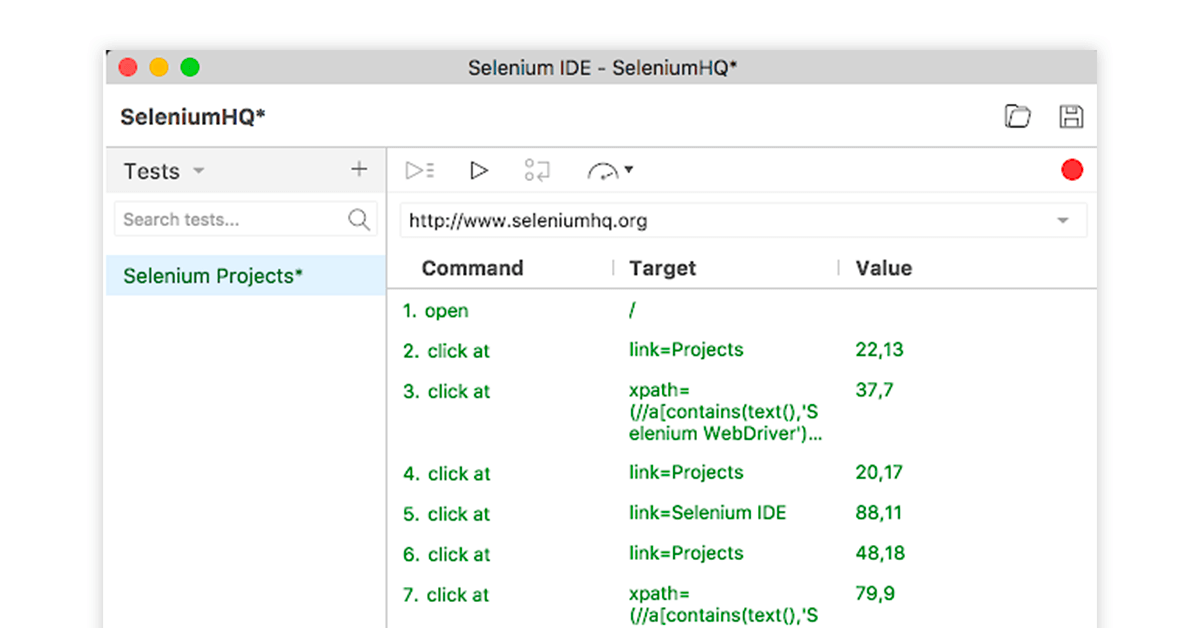Select step 6 click at command
Screen dimensions: 1200x628
pyautogui.click(x=446, y=554)
